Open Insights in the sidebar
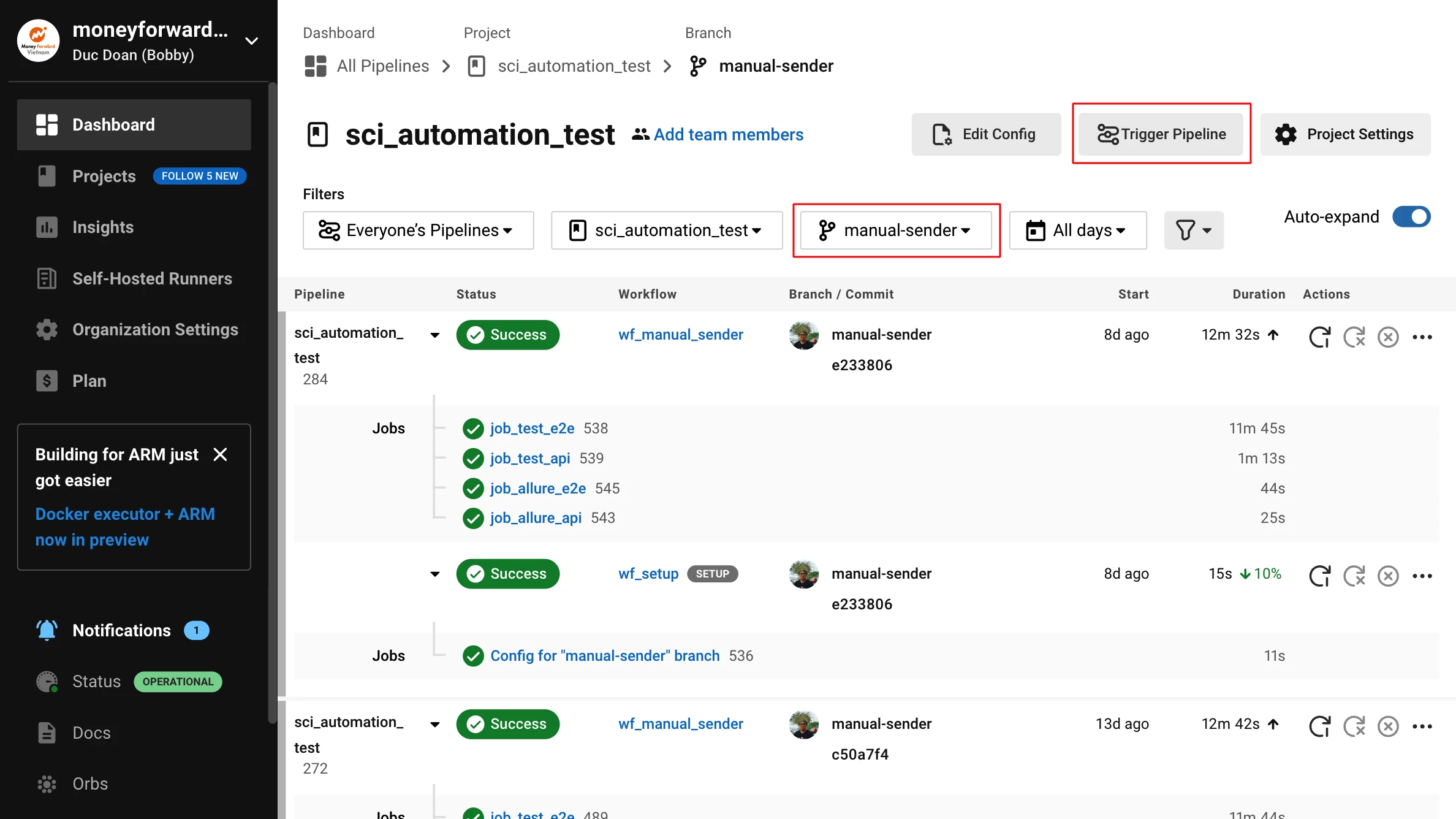 tap(103, 227)
